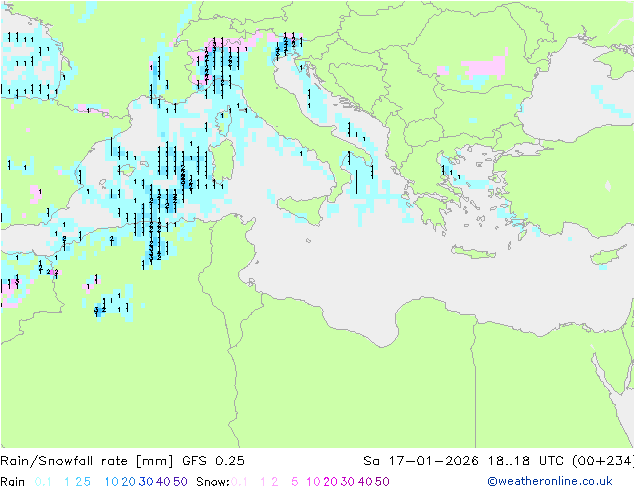The height and width of the screenshot is (490, 634).
Task: Pick the Snow legend 0.1 color value
Action: 239,482
